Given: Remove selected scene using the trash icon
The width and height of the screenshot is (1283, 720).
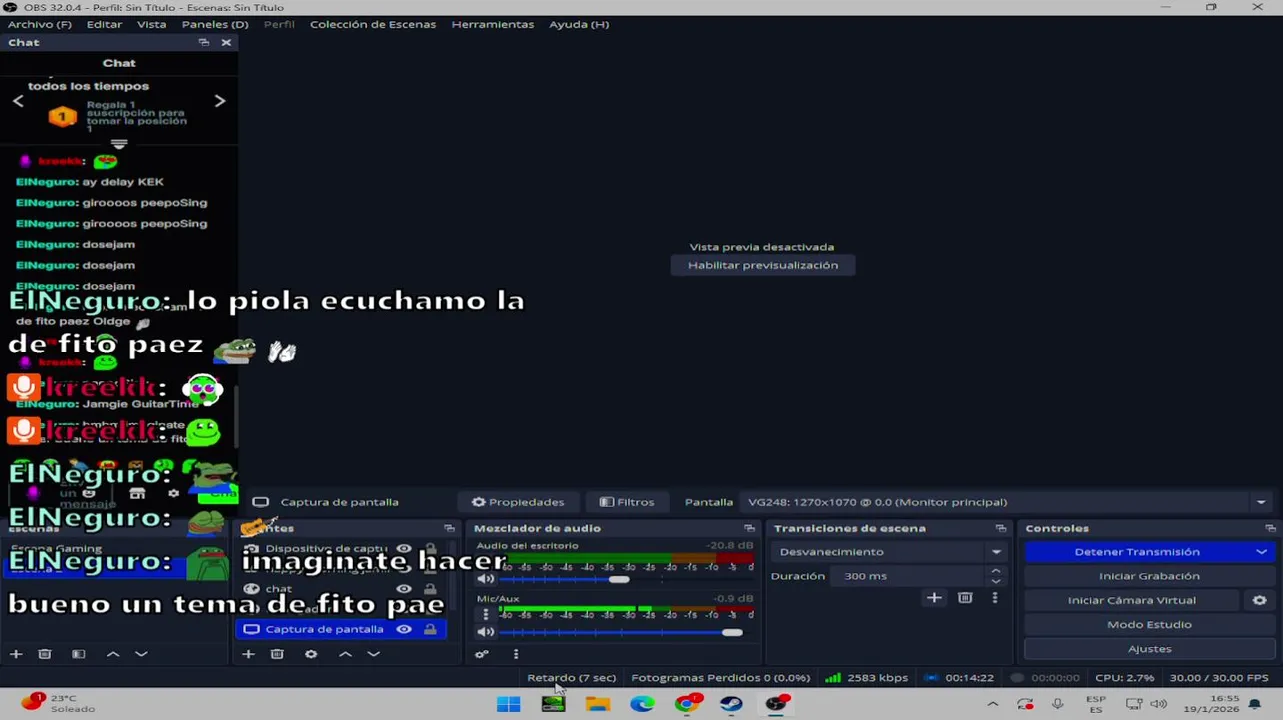Looking at the screenshot, I should [x=45, y=654].
